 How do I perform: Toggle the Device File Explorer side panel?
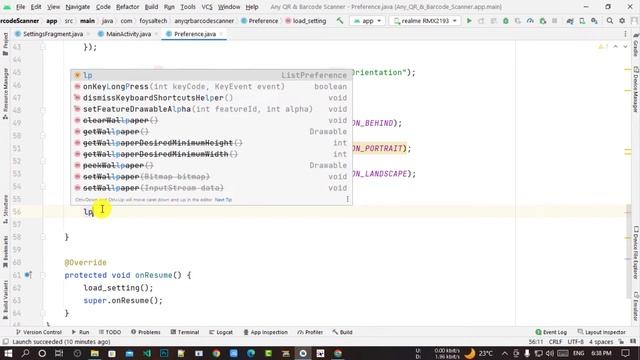[x=636, y=253]
